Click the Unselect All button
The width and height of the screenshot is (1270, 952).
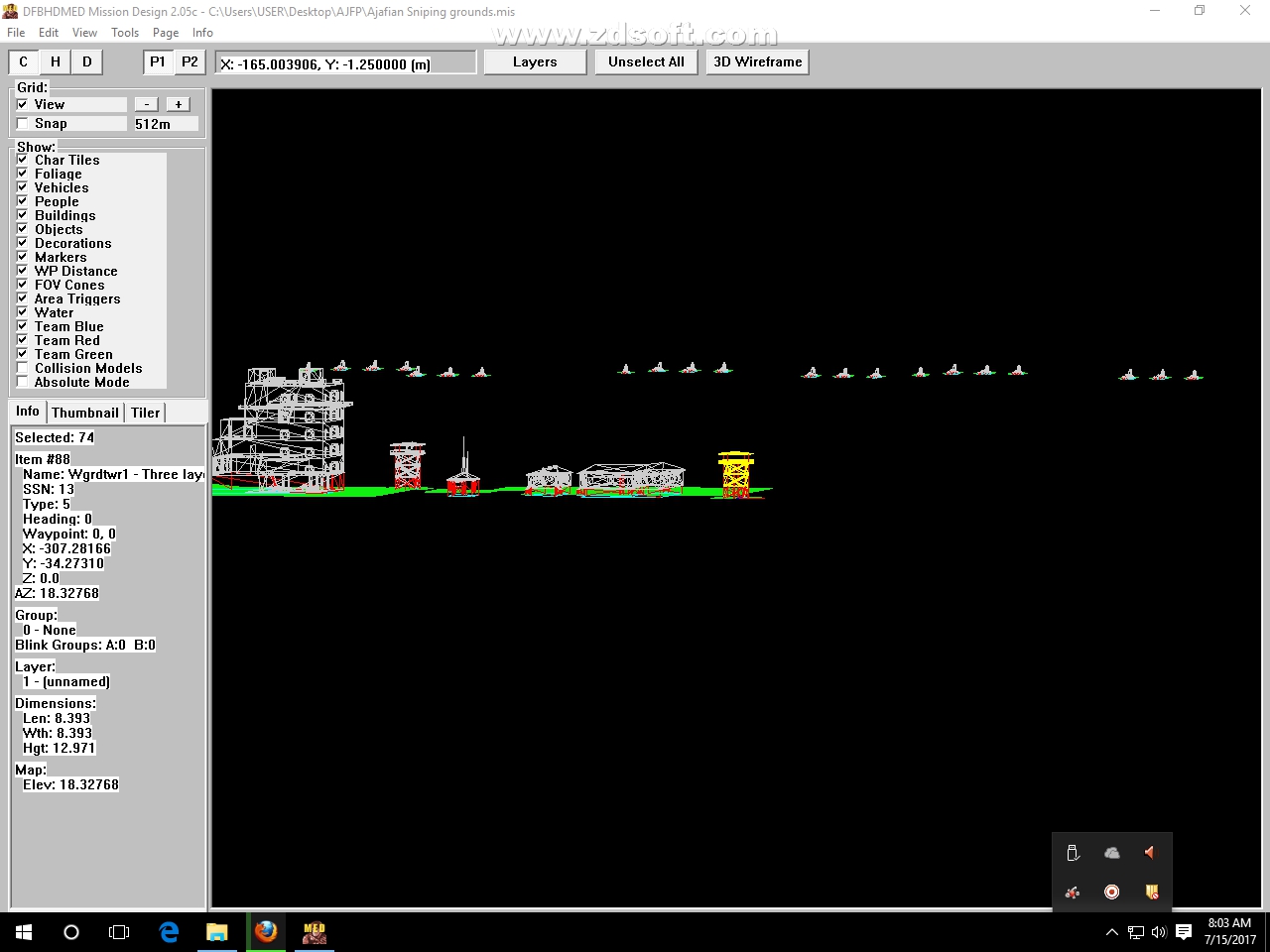(x=646, y=61)
